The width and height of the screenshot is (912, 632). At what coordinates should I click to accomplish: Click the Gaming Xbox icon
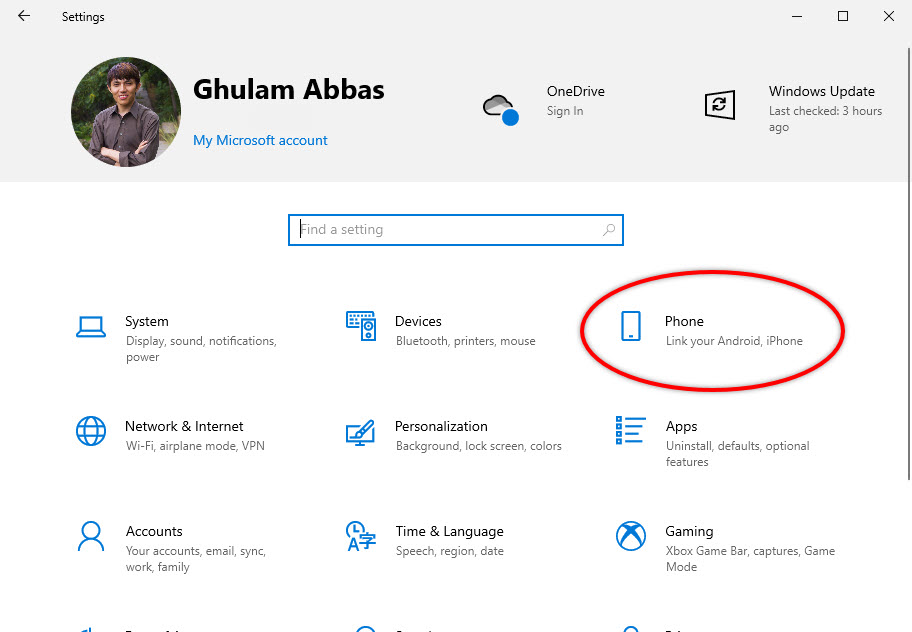coord(630,536)
